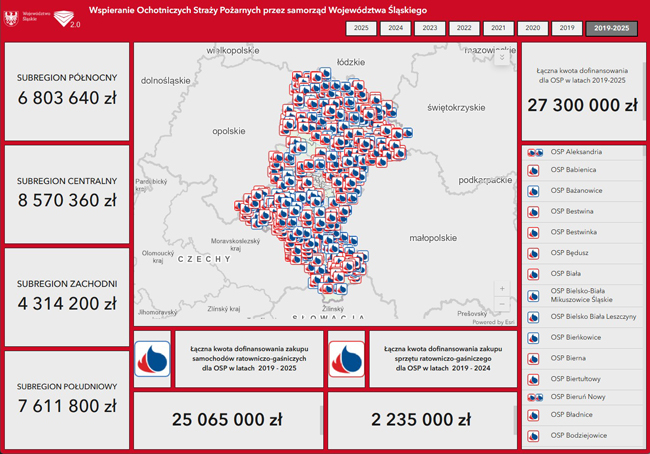Show data for 2022
The height and width of the screenshot is (454, 650).
click(x=464, y=28)
